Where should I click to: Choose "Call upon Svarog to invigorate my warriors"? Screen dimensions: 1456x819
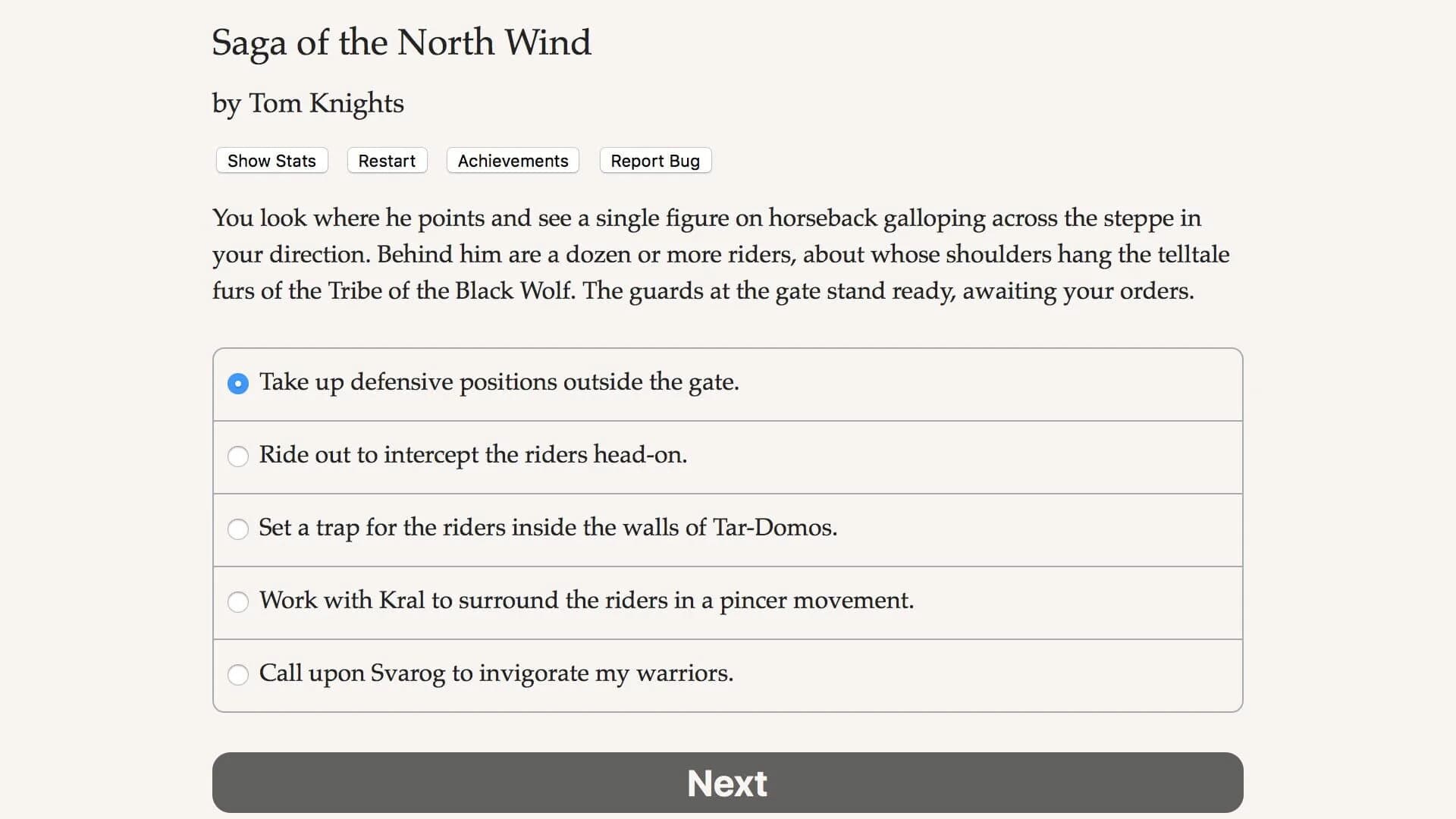coord(496,674)
